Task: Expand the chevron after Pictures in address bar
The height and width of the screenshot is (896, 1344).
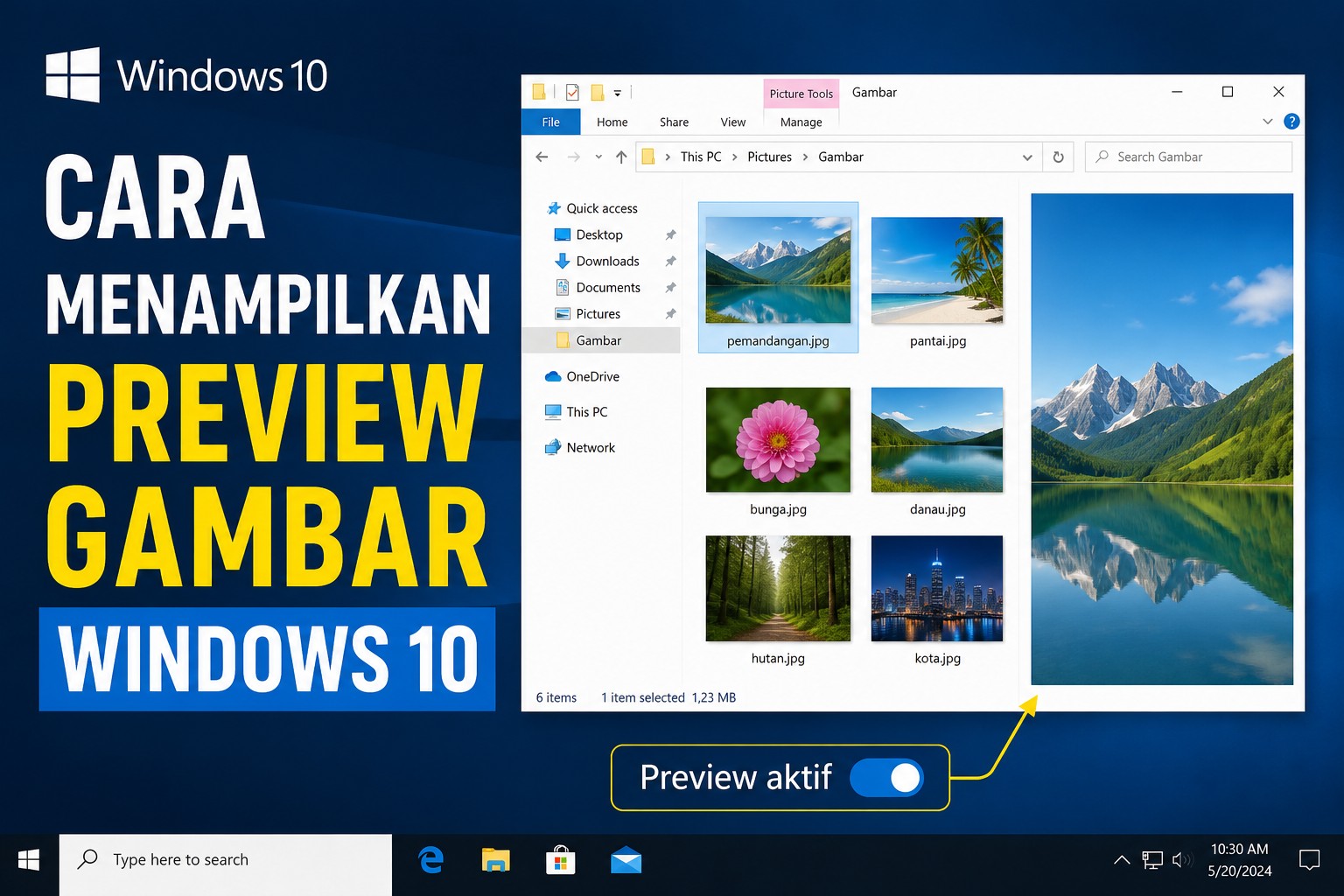Action: (x=805, y=157)
